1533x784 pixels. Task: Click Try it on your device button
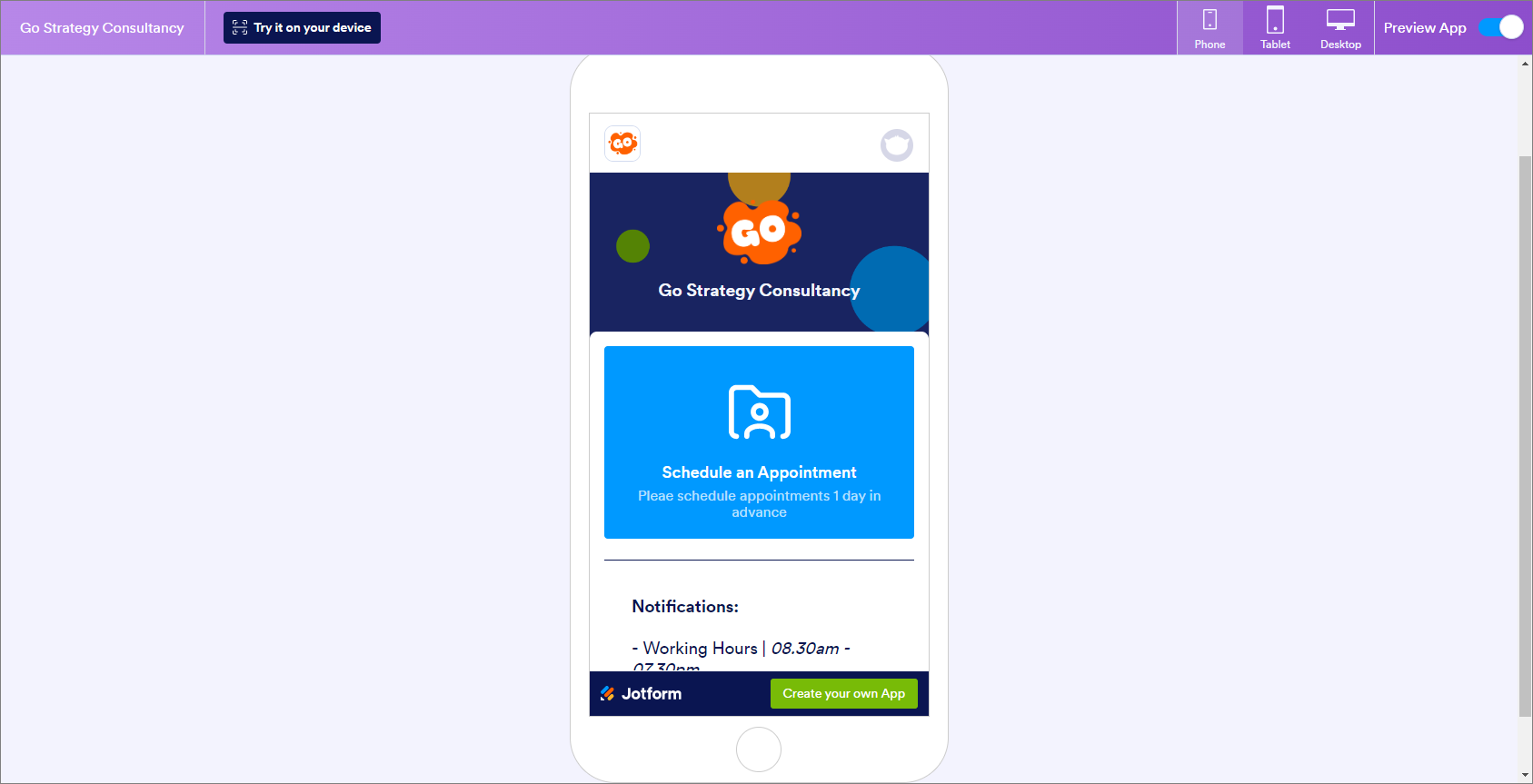tap(302, 27)
